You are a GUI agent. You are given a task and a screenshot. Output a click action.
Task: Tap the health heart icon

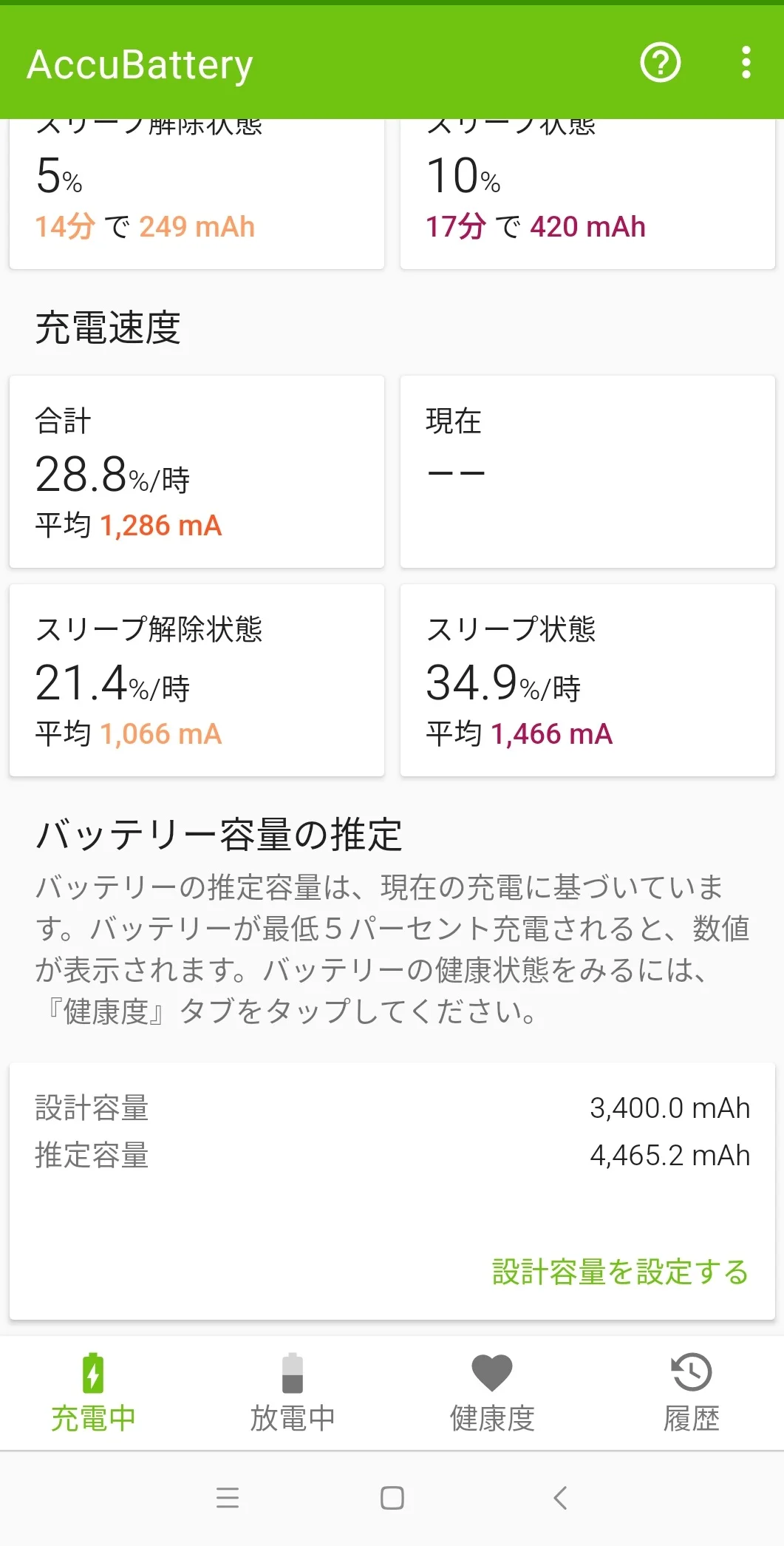[x=492, y=1372]
